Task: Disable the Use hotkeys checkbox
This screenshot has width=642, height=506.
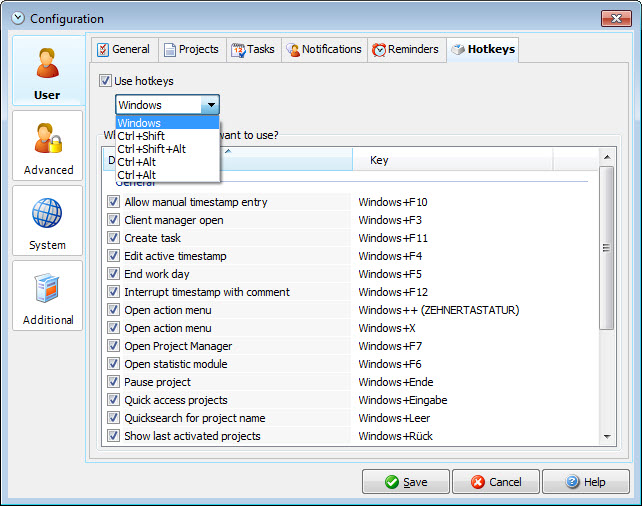Action: point(106,80)
